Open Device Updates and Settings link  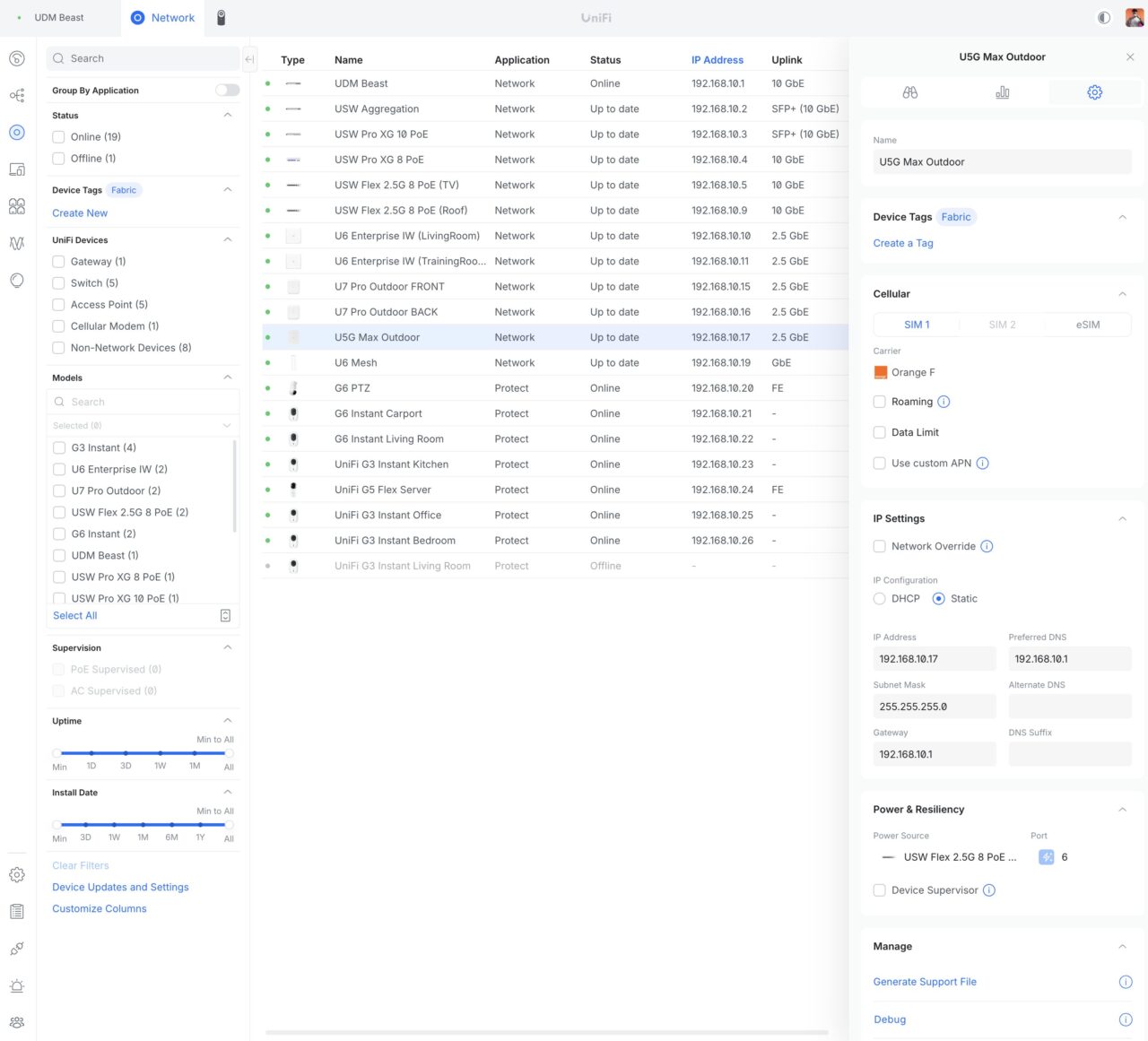coord(120,888)
